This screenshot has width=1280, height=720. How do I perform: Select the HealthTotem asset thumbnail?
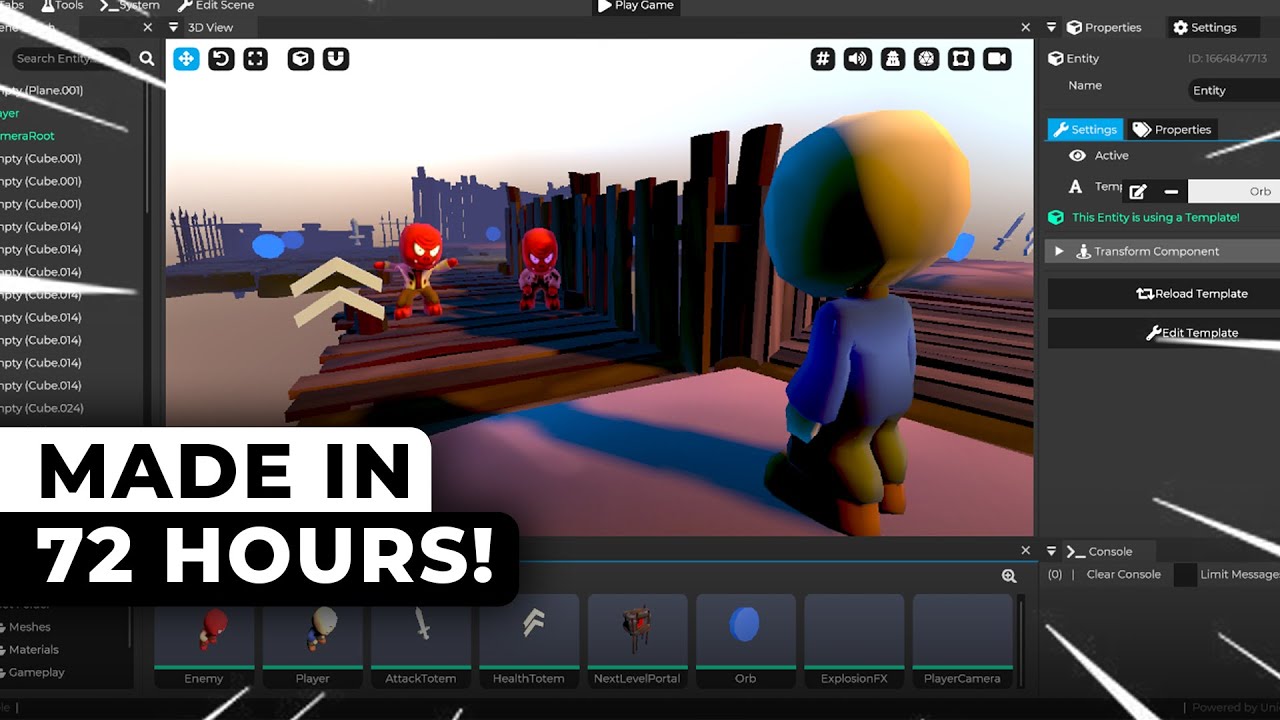pyautogui.click(x=529, y=641)
